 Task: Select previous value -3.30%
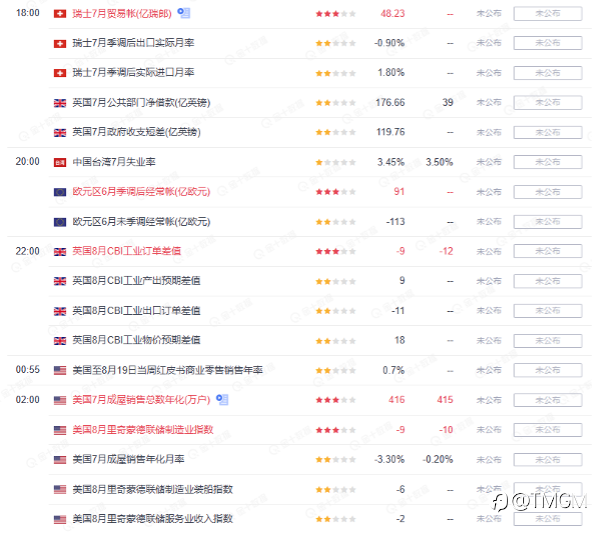point(390,459)
